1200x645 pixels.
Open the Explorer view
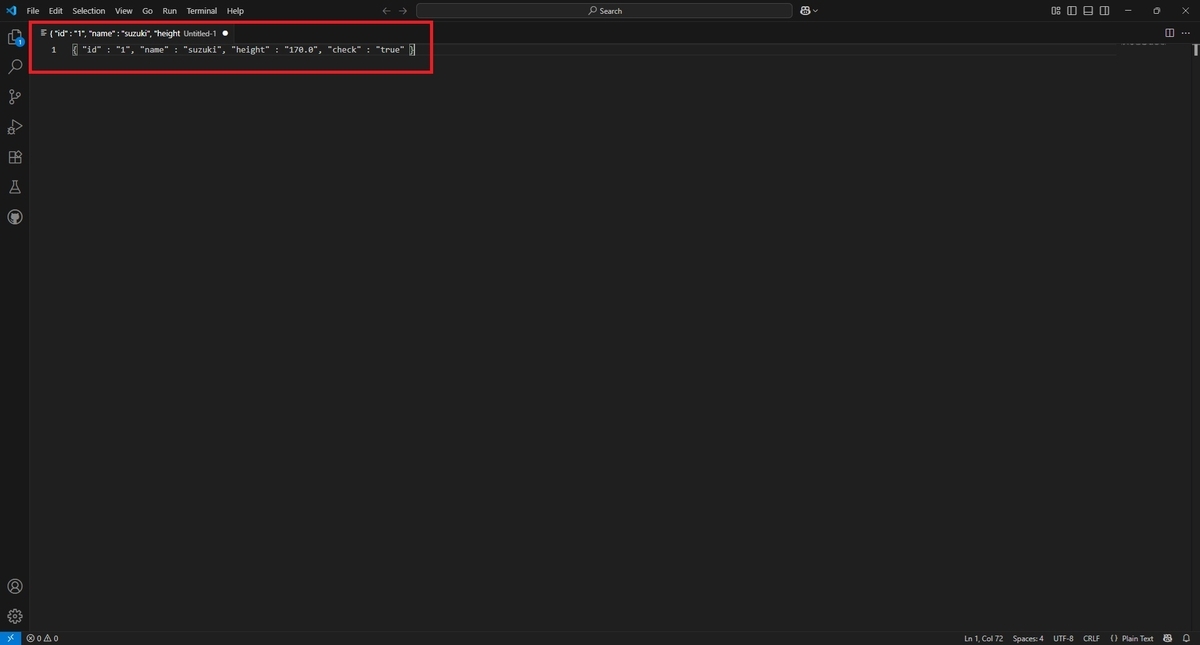pos(14,36)
